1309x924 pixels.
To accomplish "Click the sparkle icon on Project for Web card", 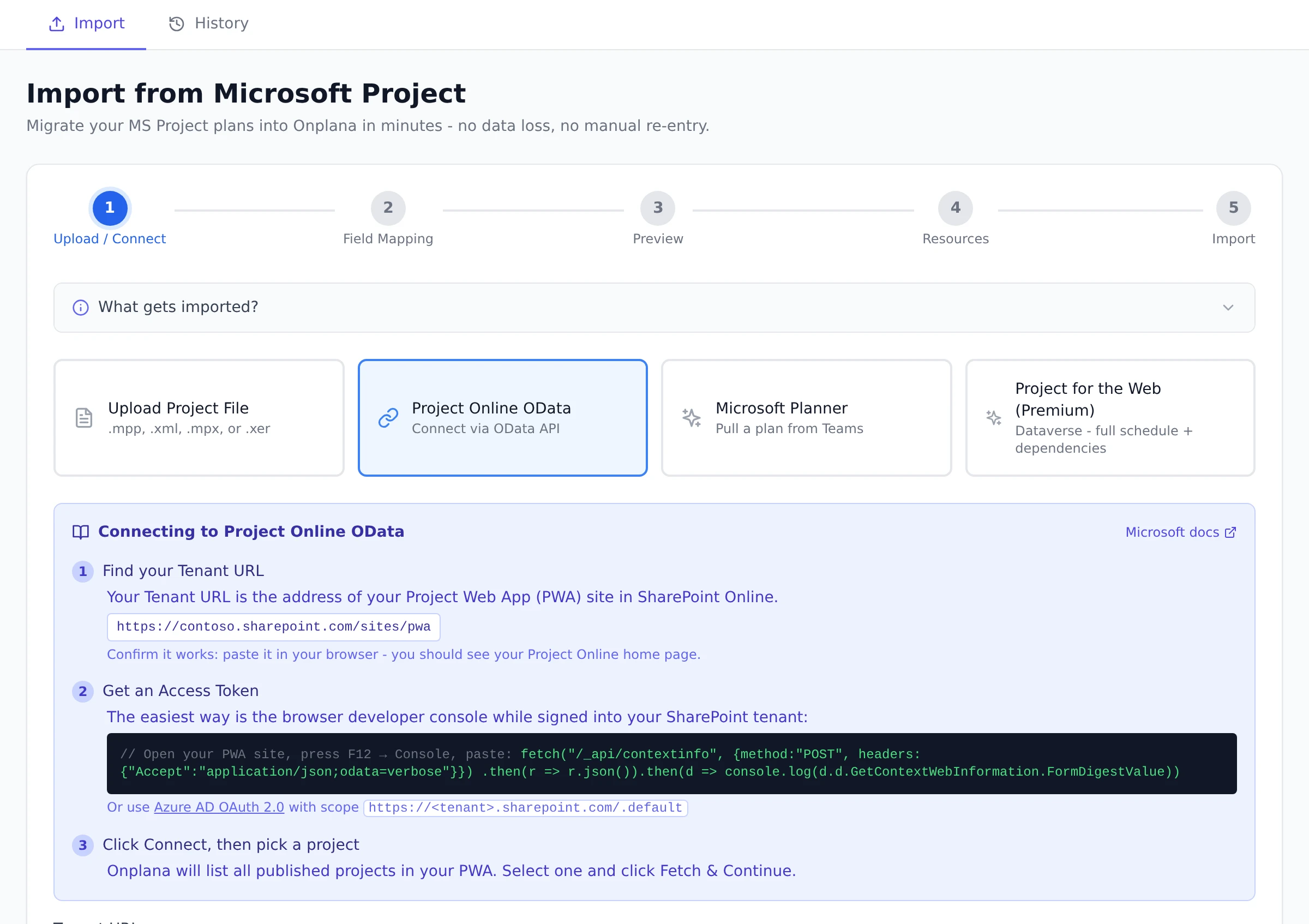I will pyautogui.click(x=994, y=418).
